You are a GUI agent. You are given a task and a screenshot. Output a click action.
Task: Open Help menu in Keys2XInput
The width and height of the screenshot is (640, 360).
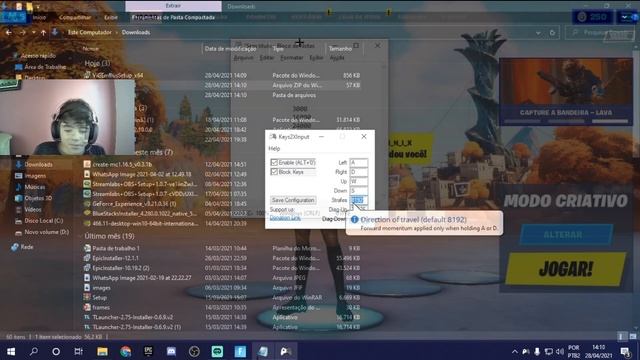pyautogui.click(x=274, y=149)
